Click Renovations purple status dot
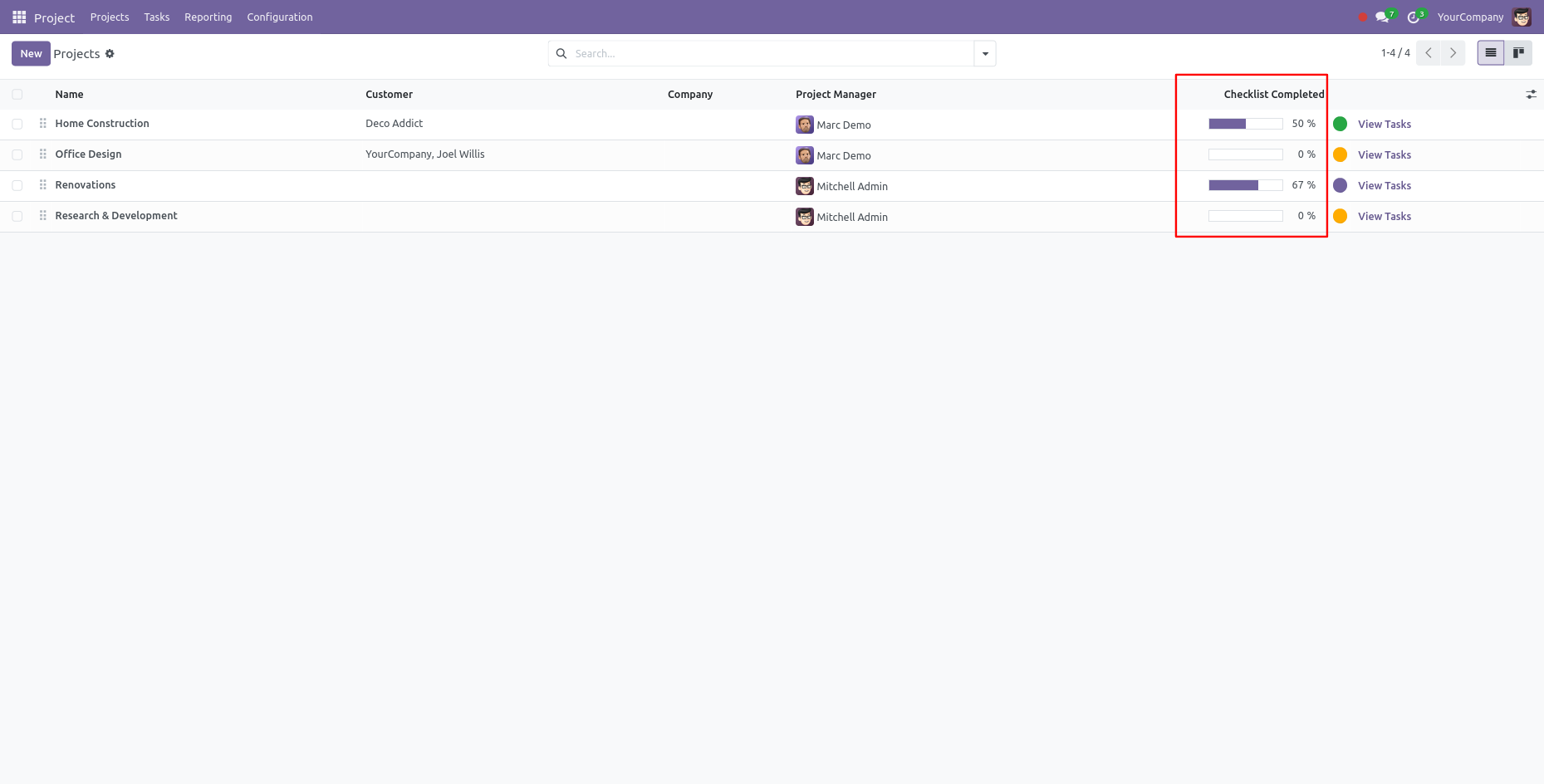This screenshot has height=784, width=1544. pos(1341,185)
